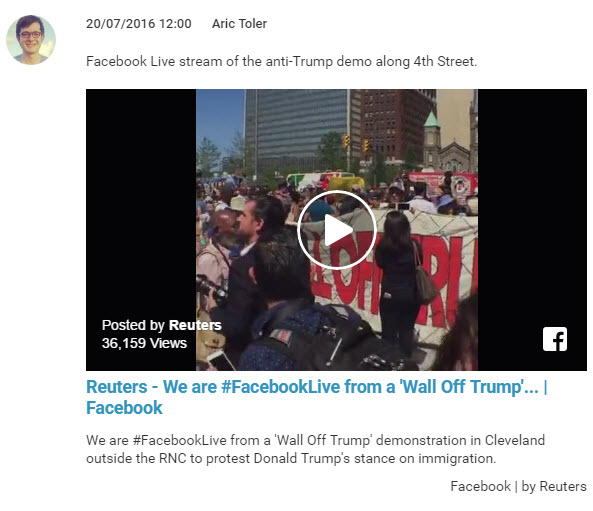
Task: Click the red-lettered protest banner in video
Action: [390, 272]
